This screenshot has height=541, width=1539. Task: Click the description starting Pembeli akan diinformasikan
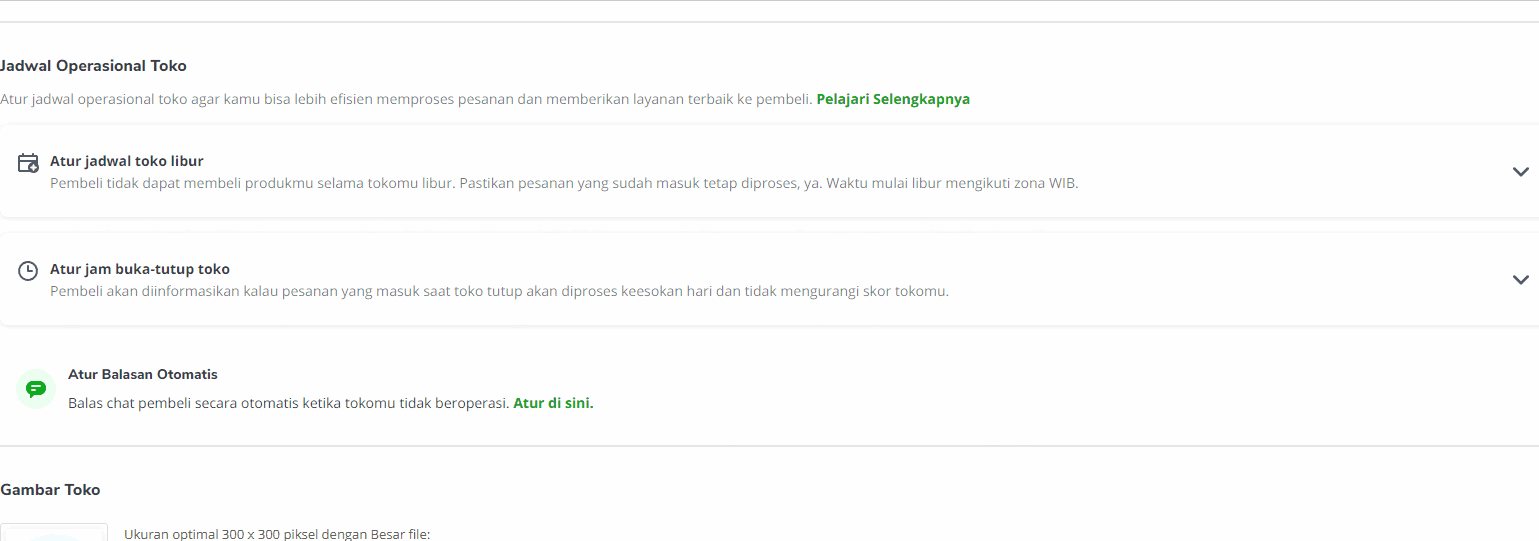point(499,292)
